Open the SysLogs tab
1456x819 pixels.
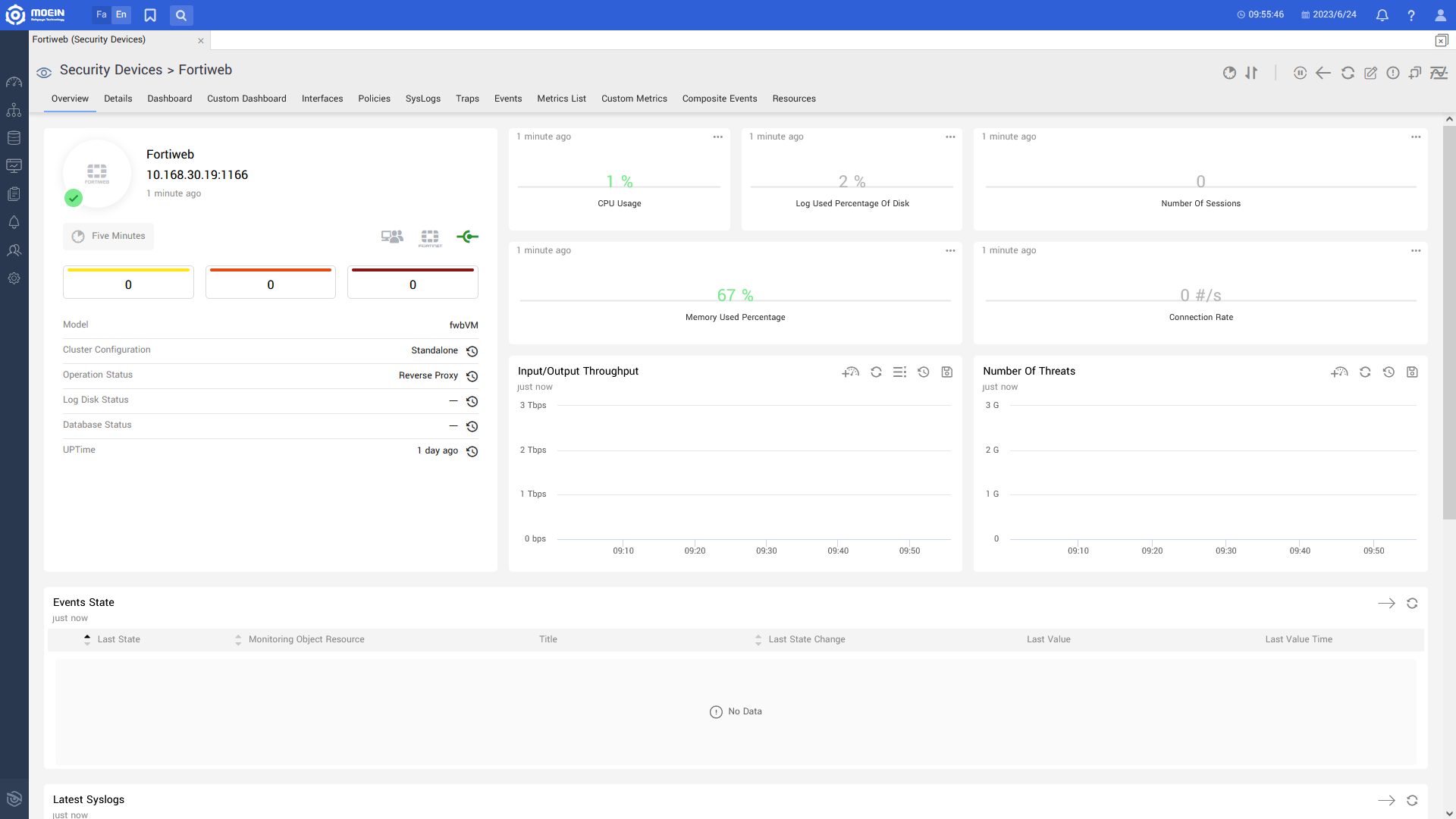click(423, 99)
